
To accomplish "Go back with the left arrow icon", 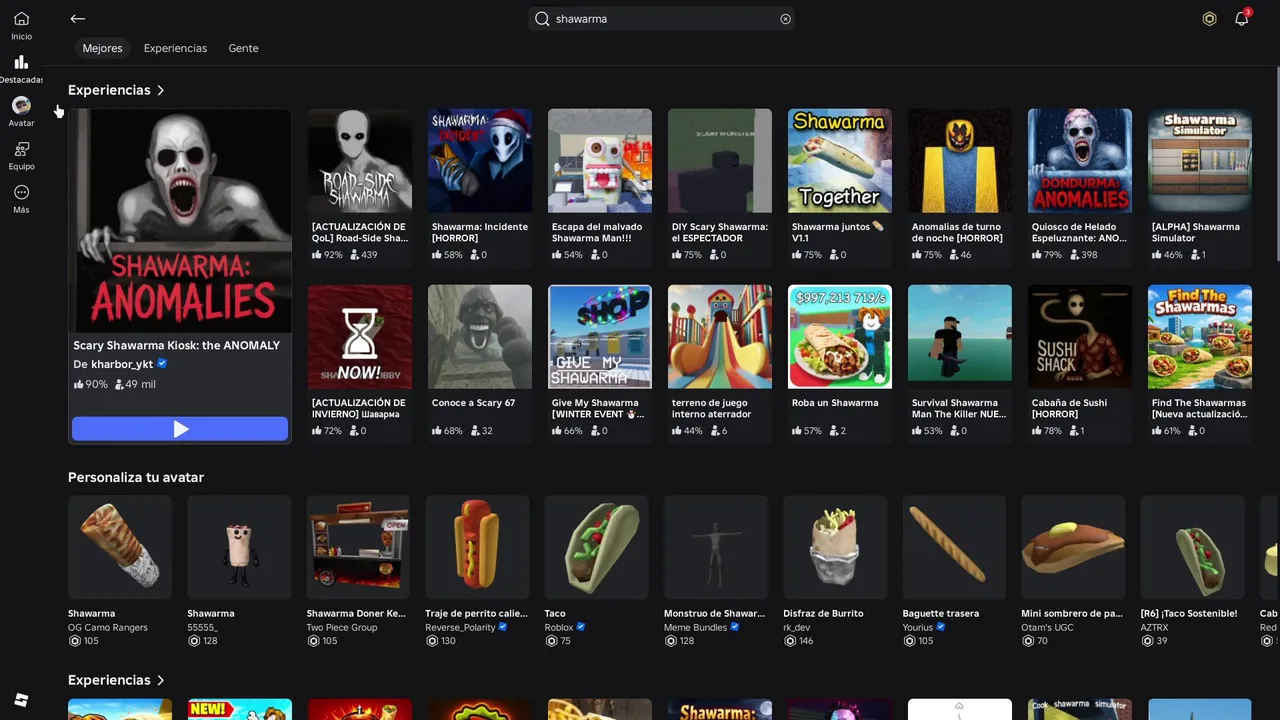I will 78,19.
